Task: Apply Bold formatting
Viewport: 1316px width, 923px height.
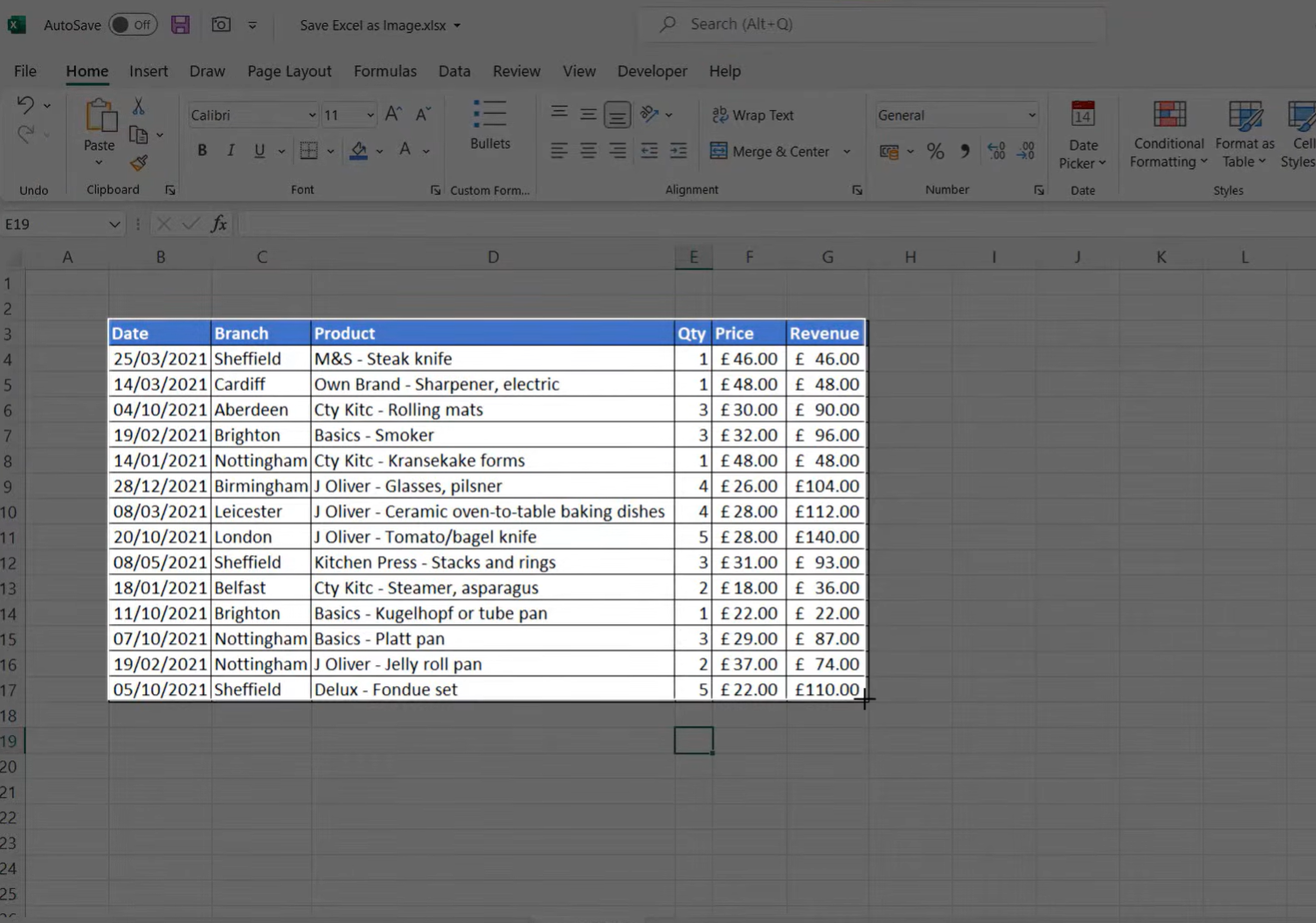Action: (202, 150)
